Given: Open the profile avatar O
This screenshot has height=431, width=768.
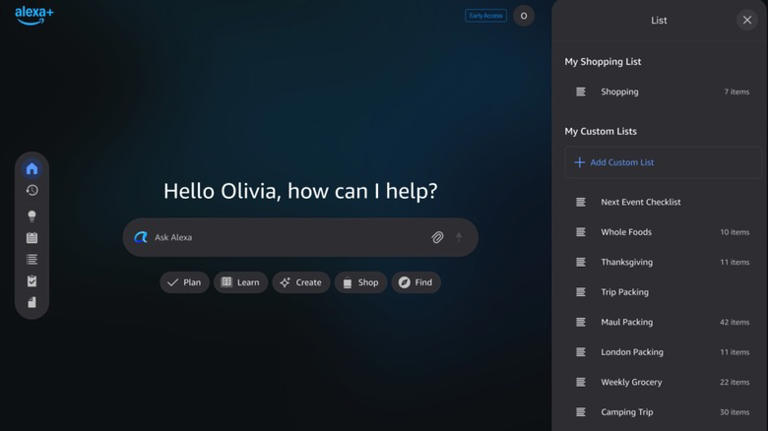Looking at the screenshot, I should 524,16.
